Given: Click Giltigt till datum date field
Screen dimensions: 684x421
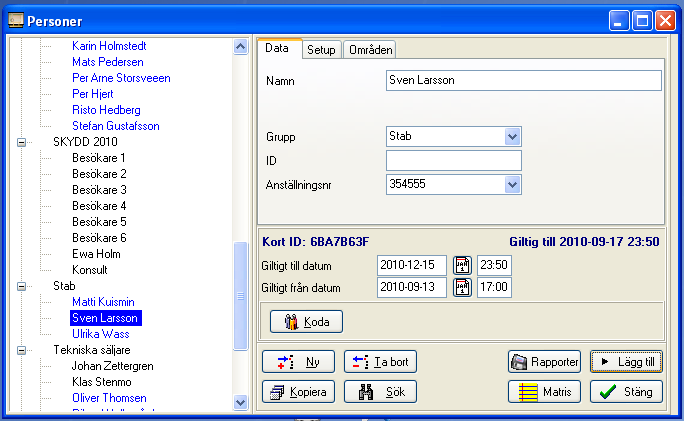Looking at the screenshot, I should tap(412, 265).
